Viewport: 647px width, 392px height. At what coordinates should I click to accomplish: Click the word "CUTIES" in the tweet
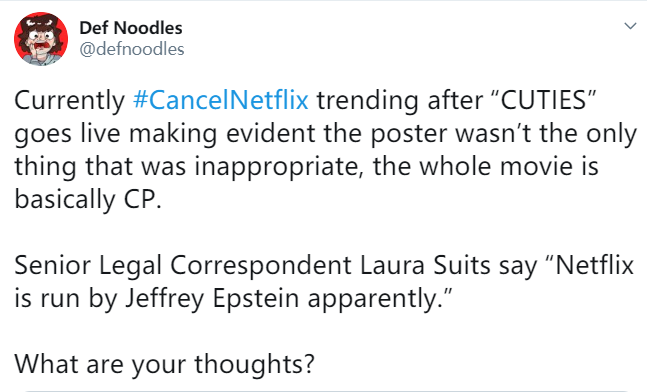point(543,100)
